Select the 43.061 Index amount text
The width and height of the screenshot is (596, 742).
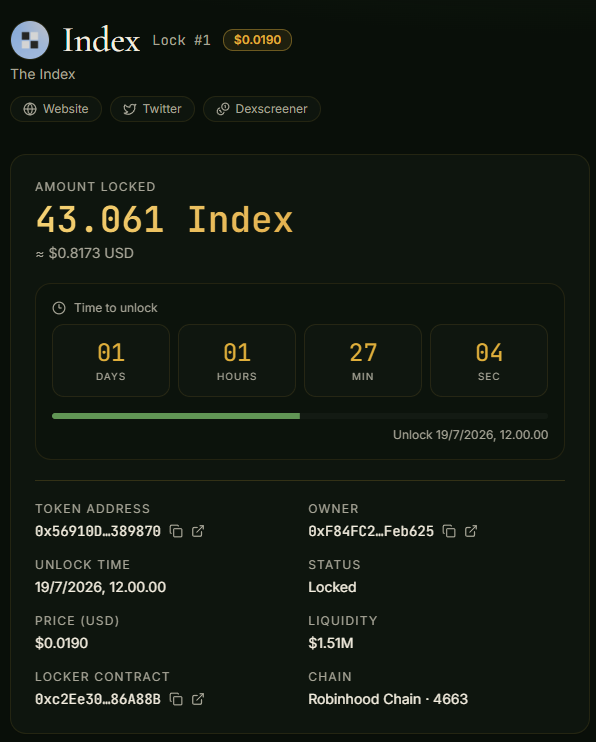point(165,220)
